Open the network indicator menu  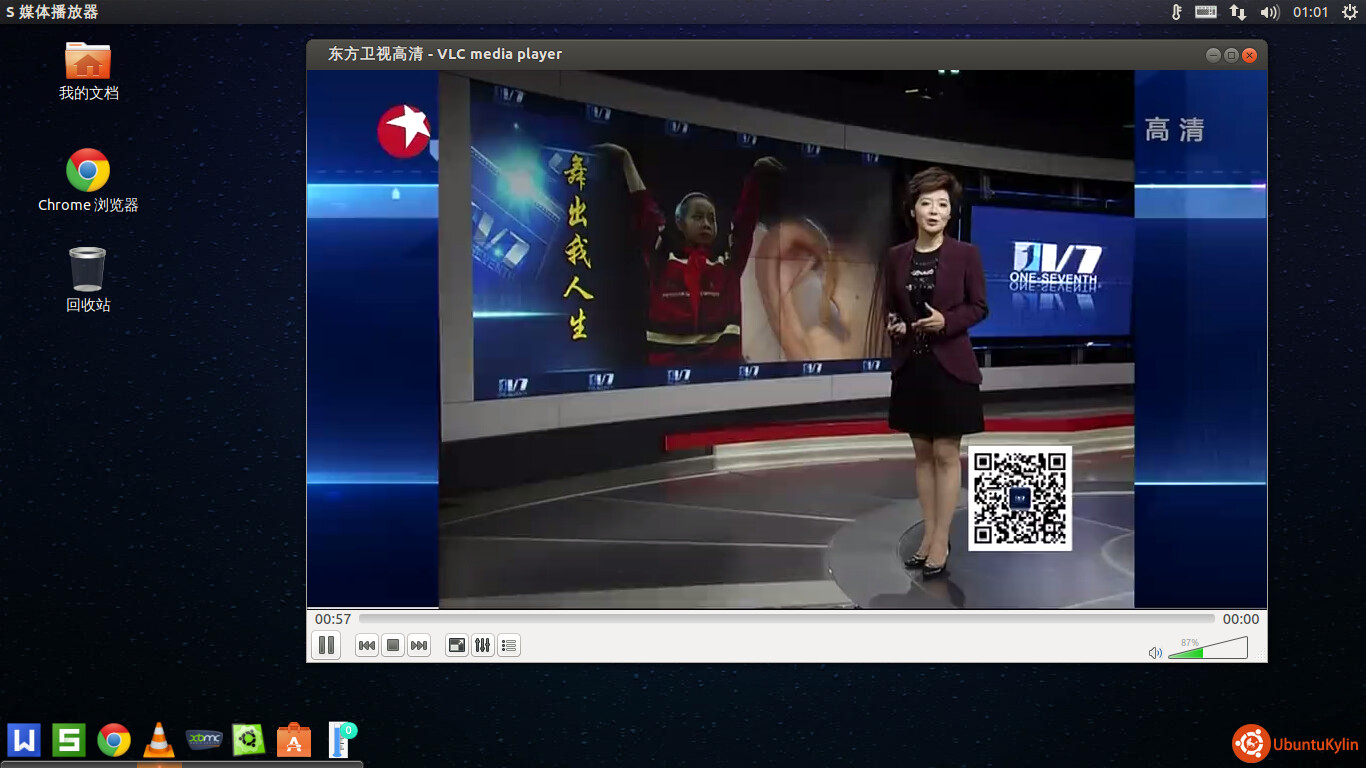(x=1238, y=12)
